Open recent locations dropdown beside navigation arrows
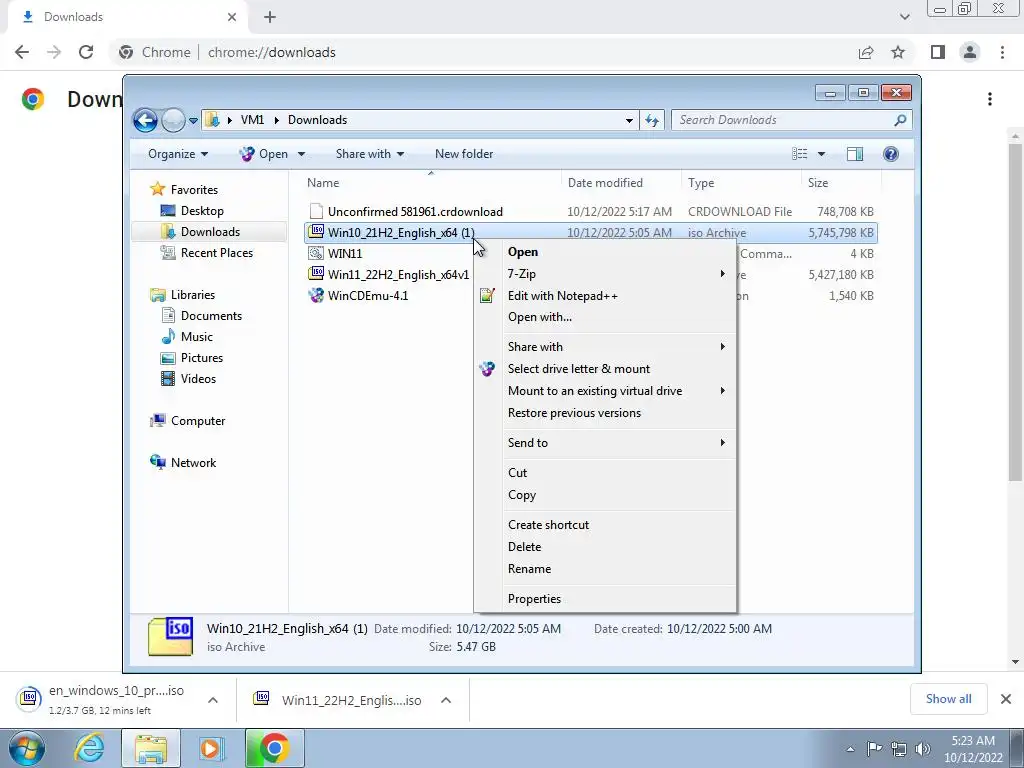1024x768 pixels. click(x=193, y=121)
